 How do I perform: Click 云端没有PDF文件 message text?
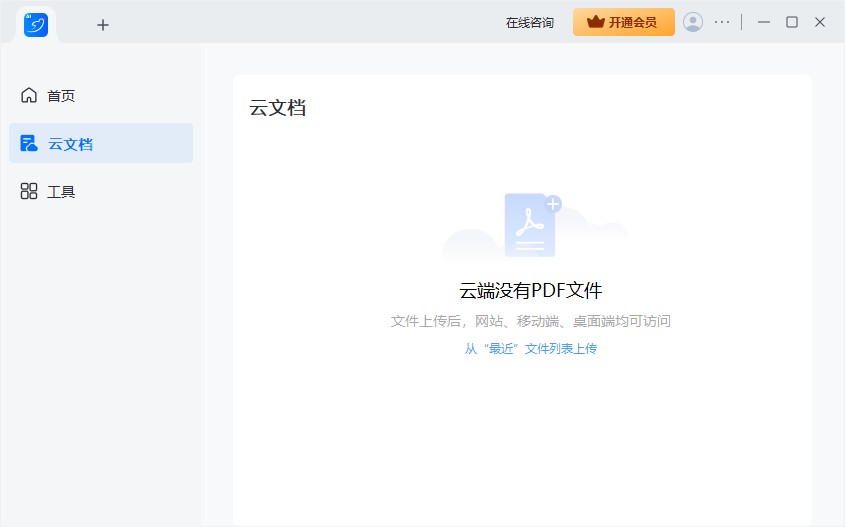click(530, 290)
